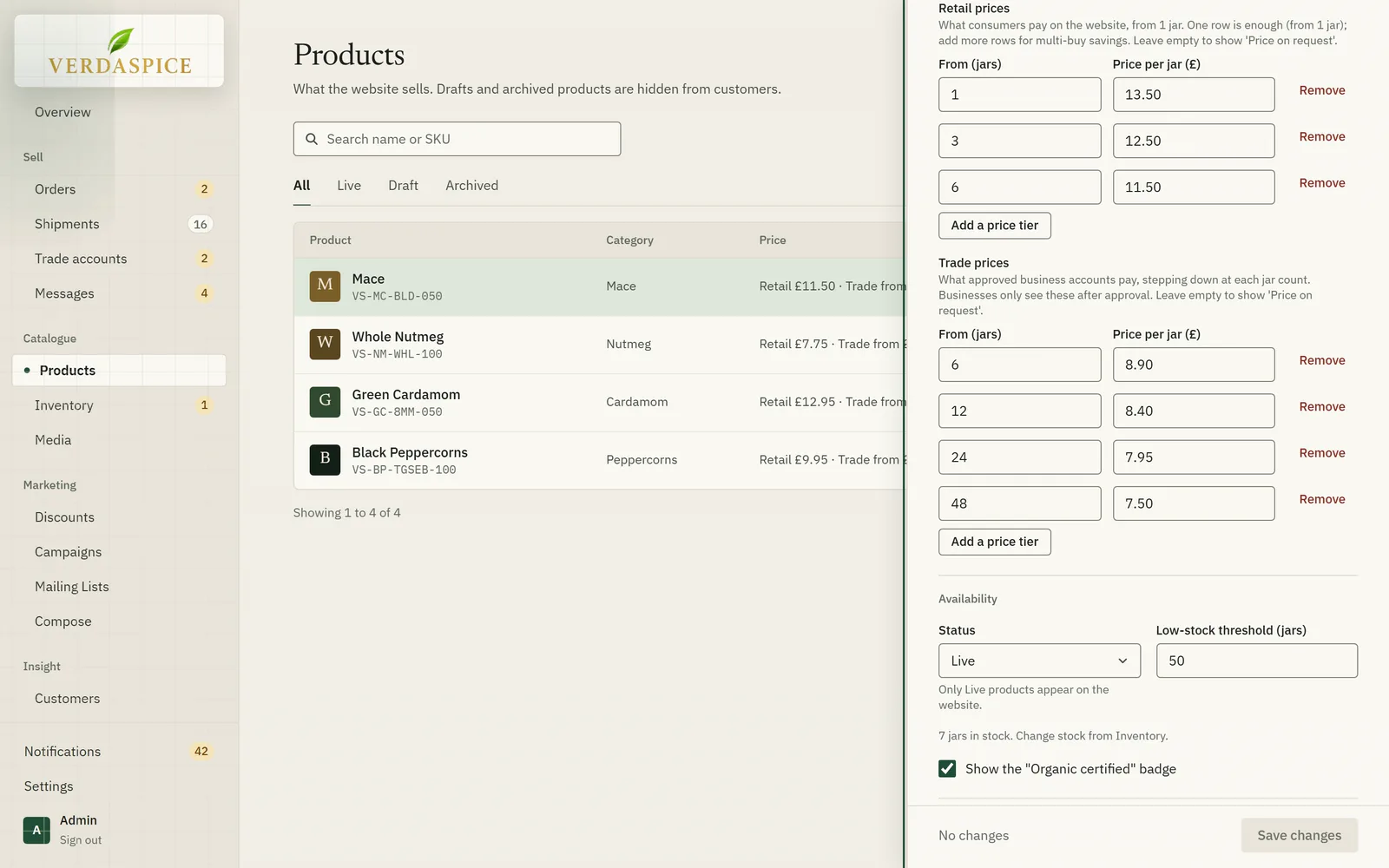Click the Mace product 'M' thumbnail
The height and width of the screenshot is (868, 1389).
tap(325, 286)
